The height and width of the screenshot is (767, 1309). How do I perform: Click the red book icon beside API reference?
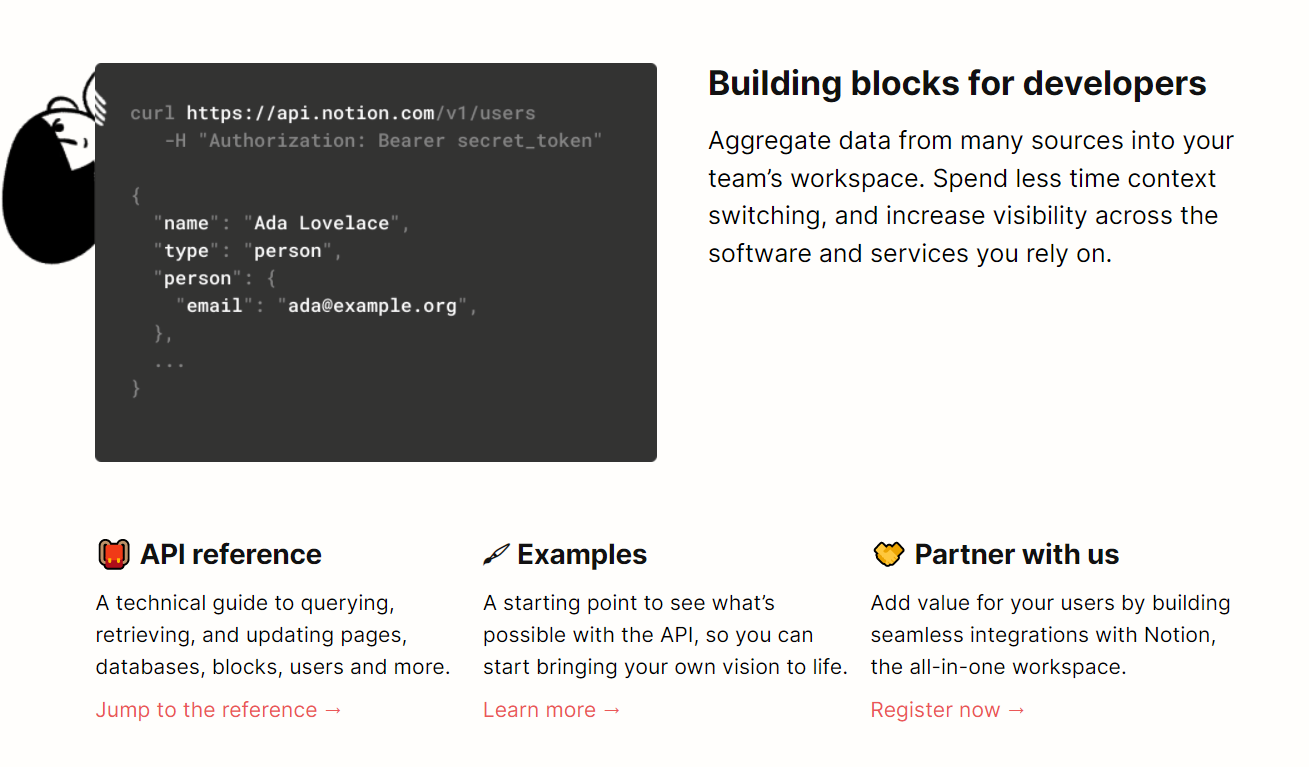(114, 554)
